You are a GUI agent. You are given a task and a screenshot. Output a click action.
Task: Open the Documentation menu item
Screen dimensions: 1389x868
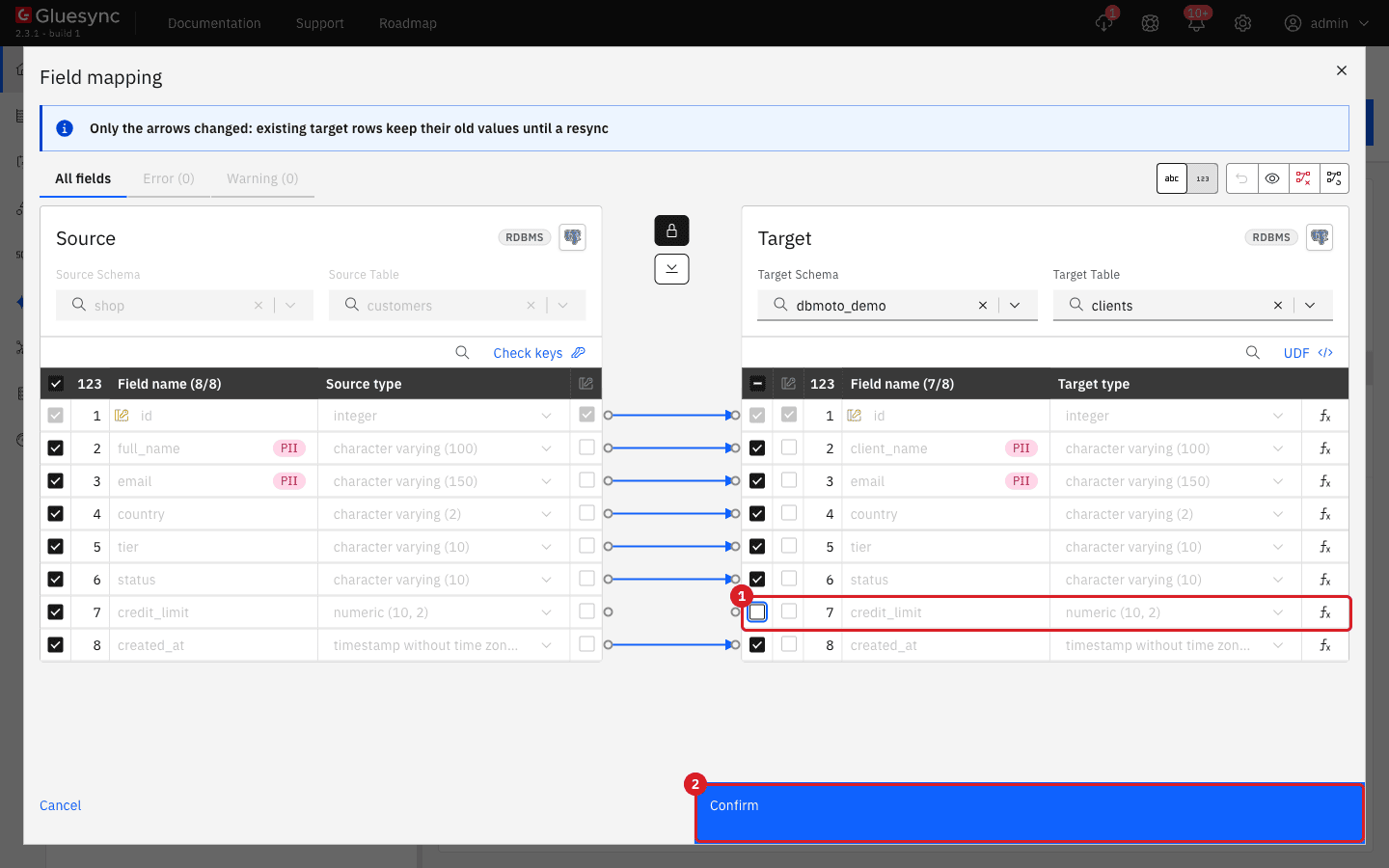point(214,23)
